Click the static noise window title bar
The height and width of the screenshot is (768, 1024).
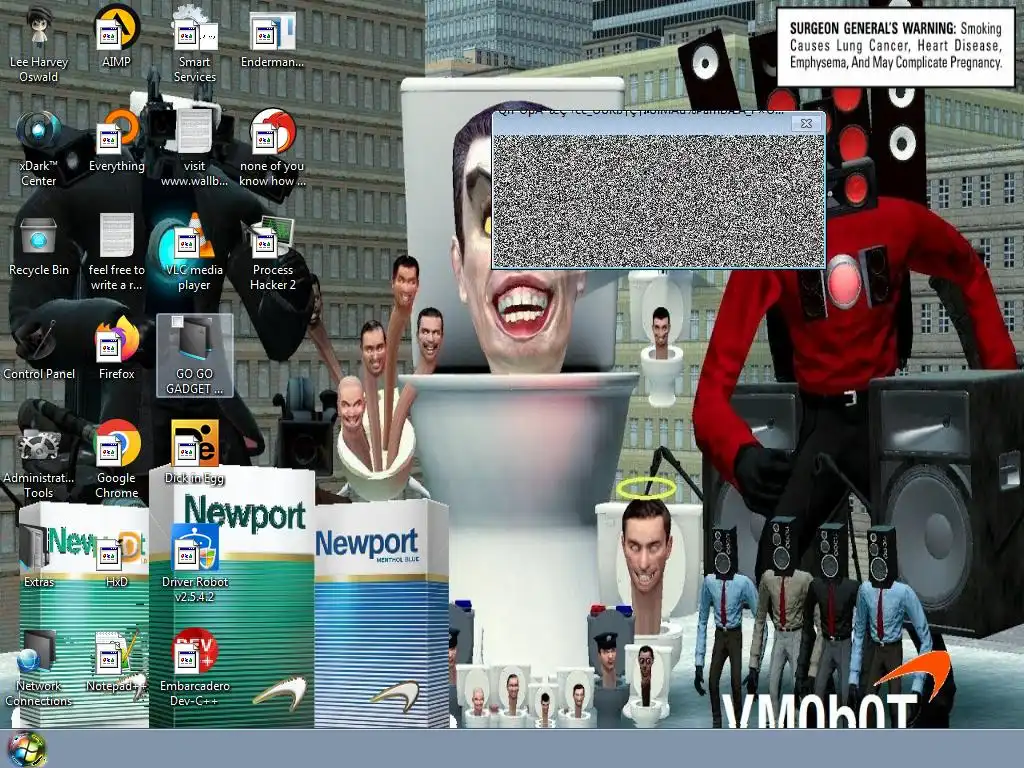pos(640,123)
